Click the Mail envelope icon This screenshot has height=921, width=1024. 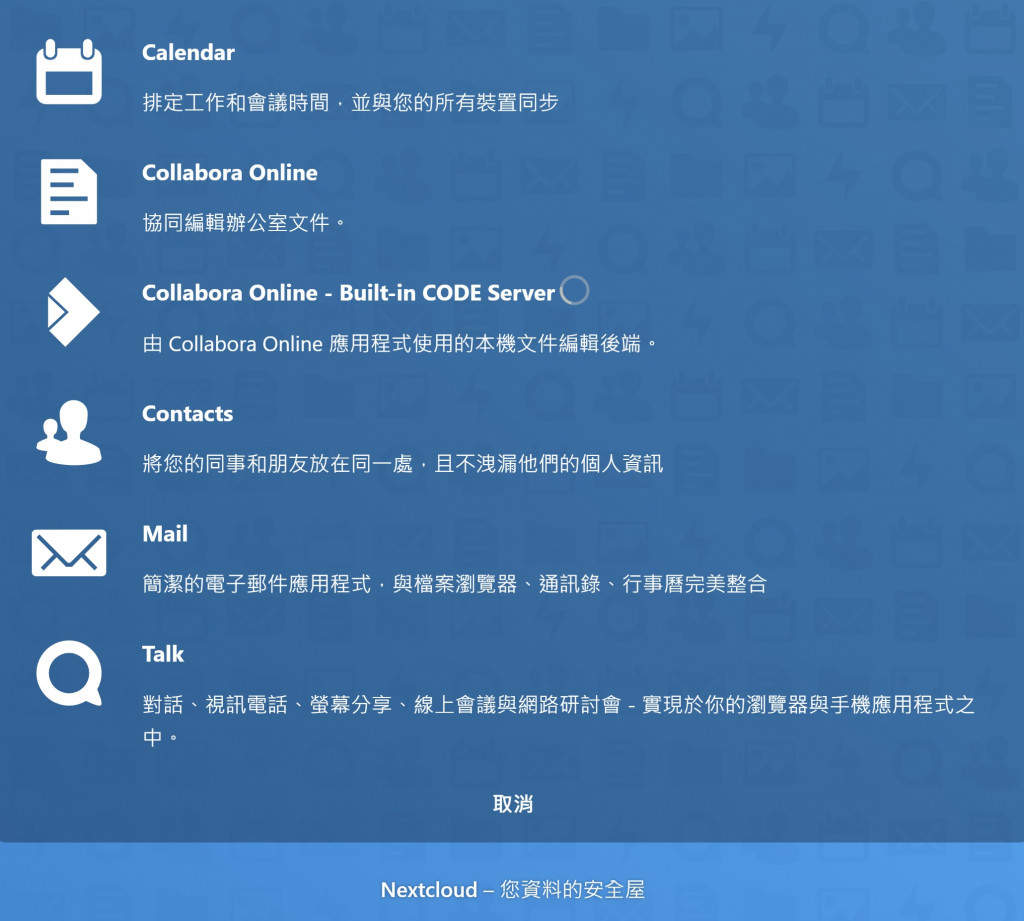pos(69,553)
